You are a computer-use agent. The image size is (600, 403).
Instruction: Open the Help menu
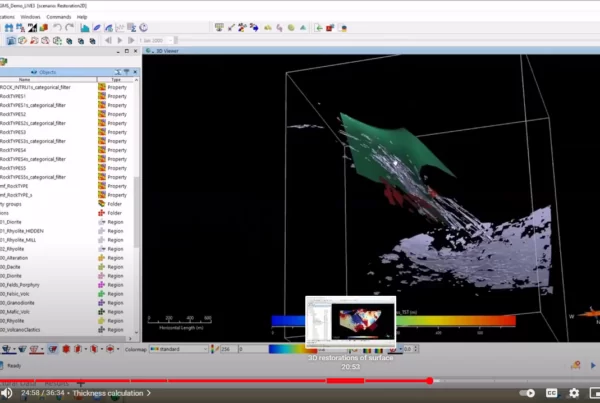82,17
